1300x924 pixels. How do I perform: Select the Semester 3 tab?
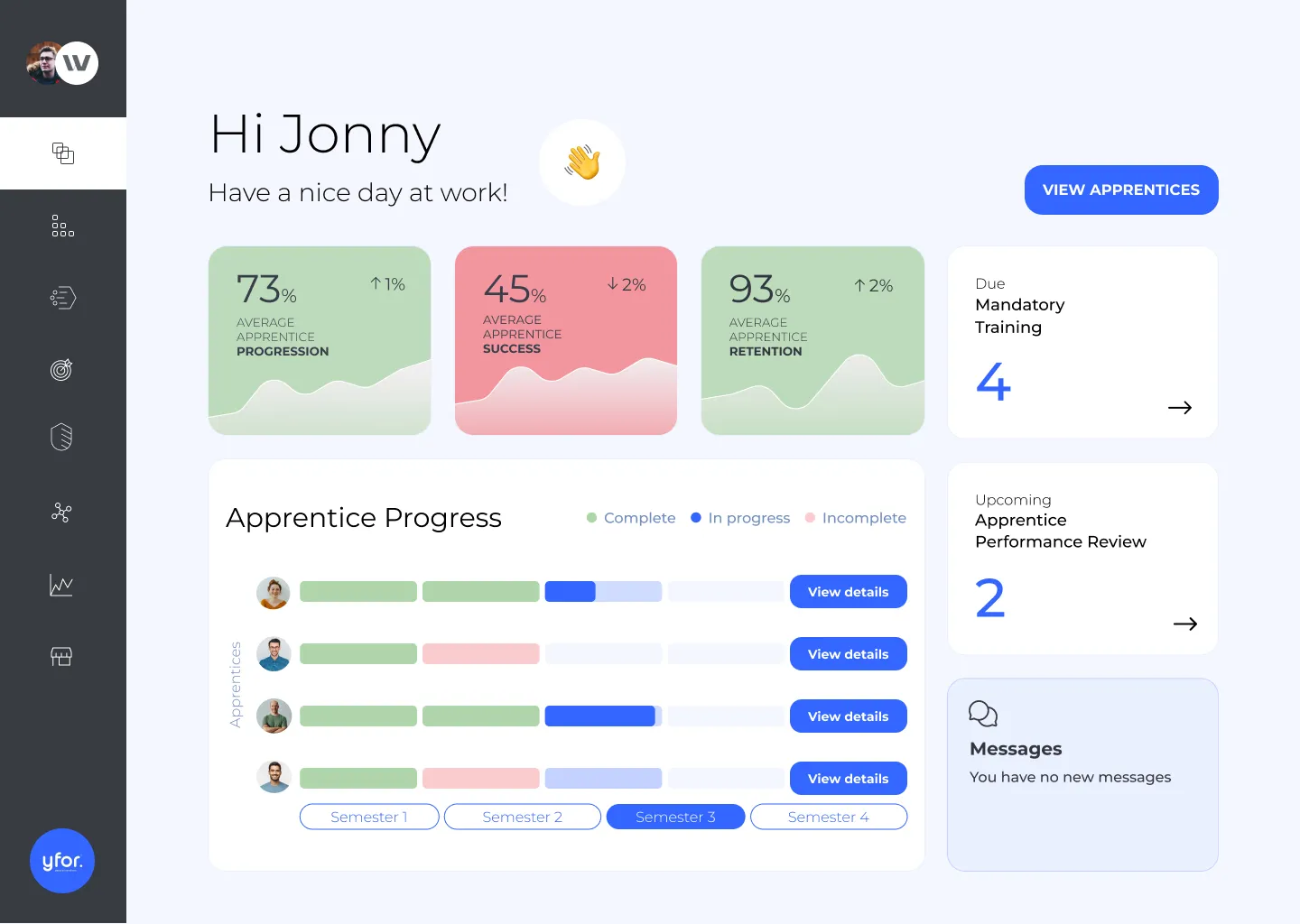tap(675, 817)
